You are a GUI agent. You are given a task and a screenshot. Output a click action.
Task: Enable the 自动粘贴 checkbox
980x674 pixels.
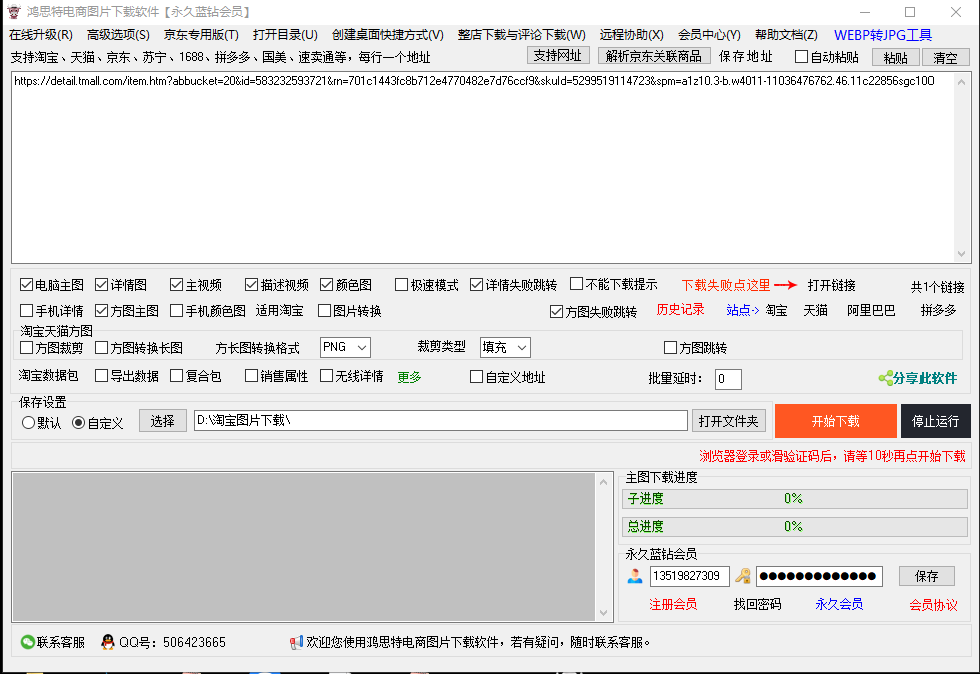pyautogui.click(x=801, y=57)
